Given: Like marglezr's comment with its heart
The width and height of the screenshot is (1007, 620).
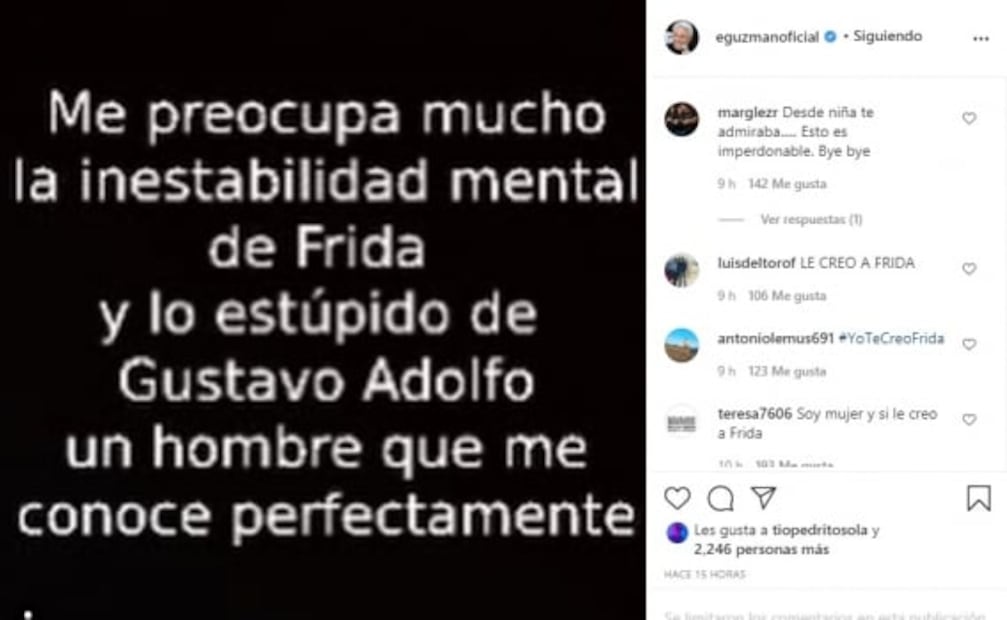Looking at the screenshot, I should (x=969, y=118).
